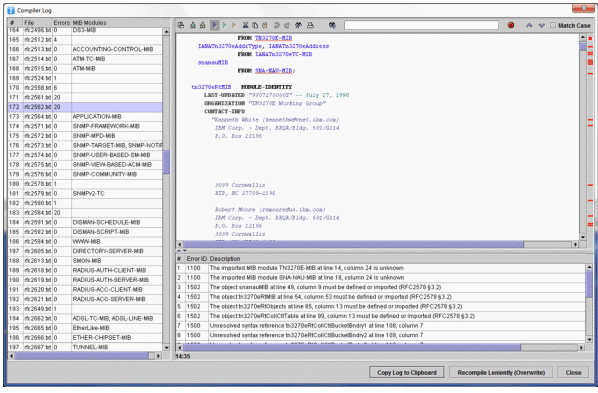Click the search text field in the toolbar
Viewport: 598px width, 393px height.
[421, 25]
